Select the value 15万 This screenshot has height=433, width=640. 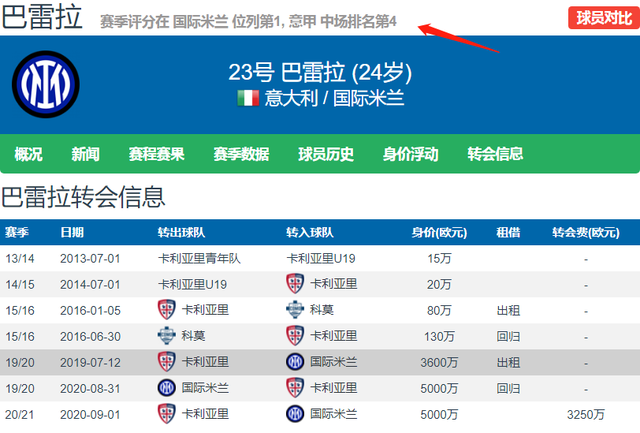[439, 259]
